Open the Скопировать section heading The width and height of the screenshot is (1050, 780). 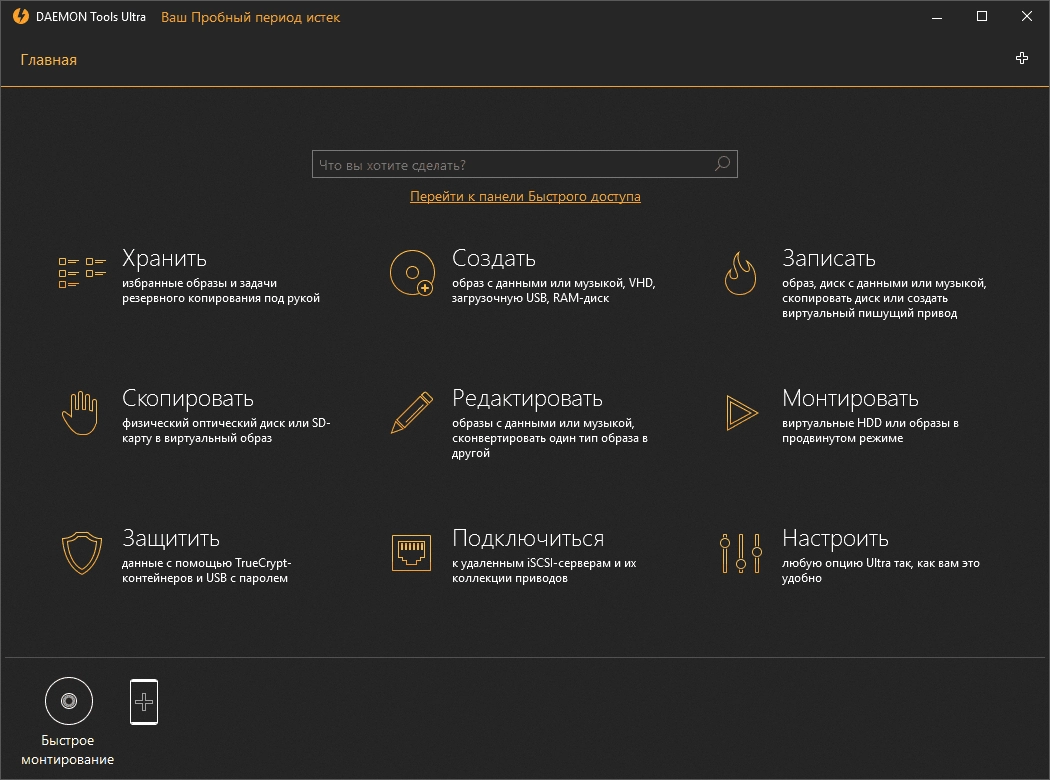coord(188,399)
